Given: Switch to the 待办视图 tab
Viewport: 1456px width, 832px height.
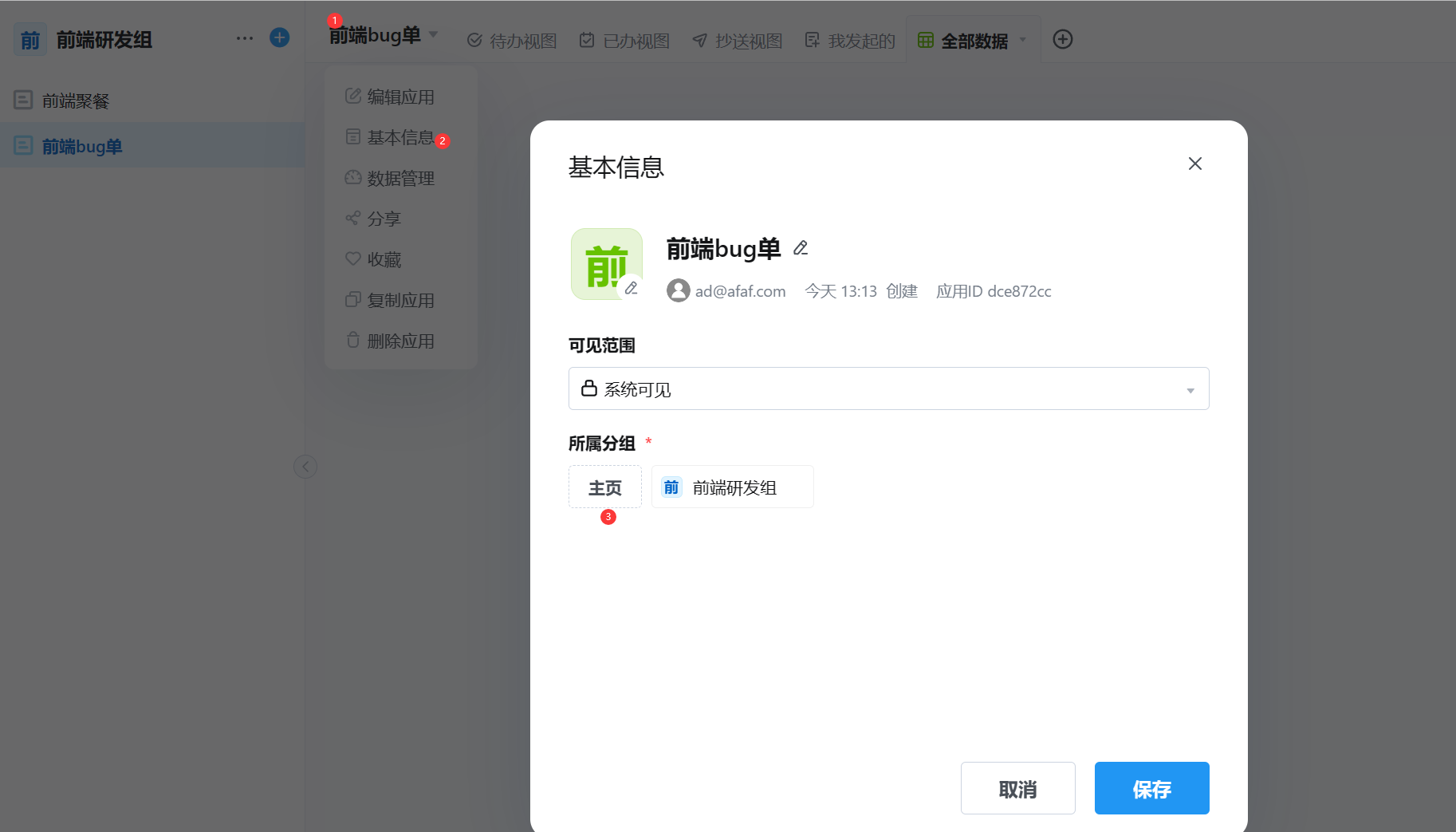Looking at the screenshot, I should pos(510,40).
